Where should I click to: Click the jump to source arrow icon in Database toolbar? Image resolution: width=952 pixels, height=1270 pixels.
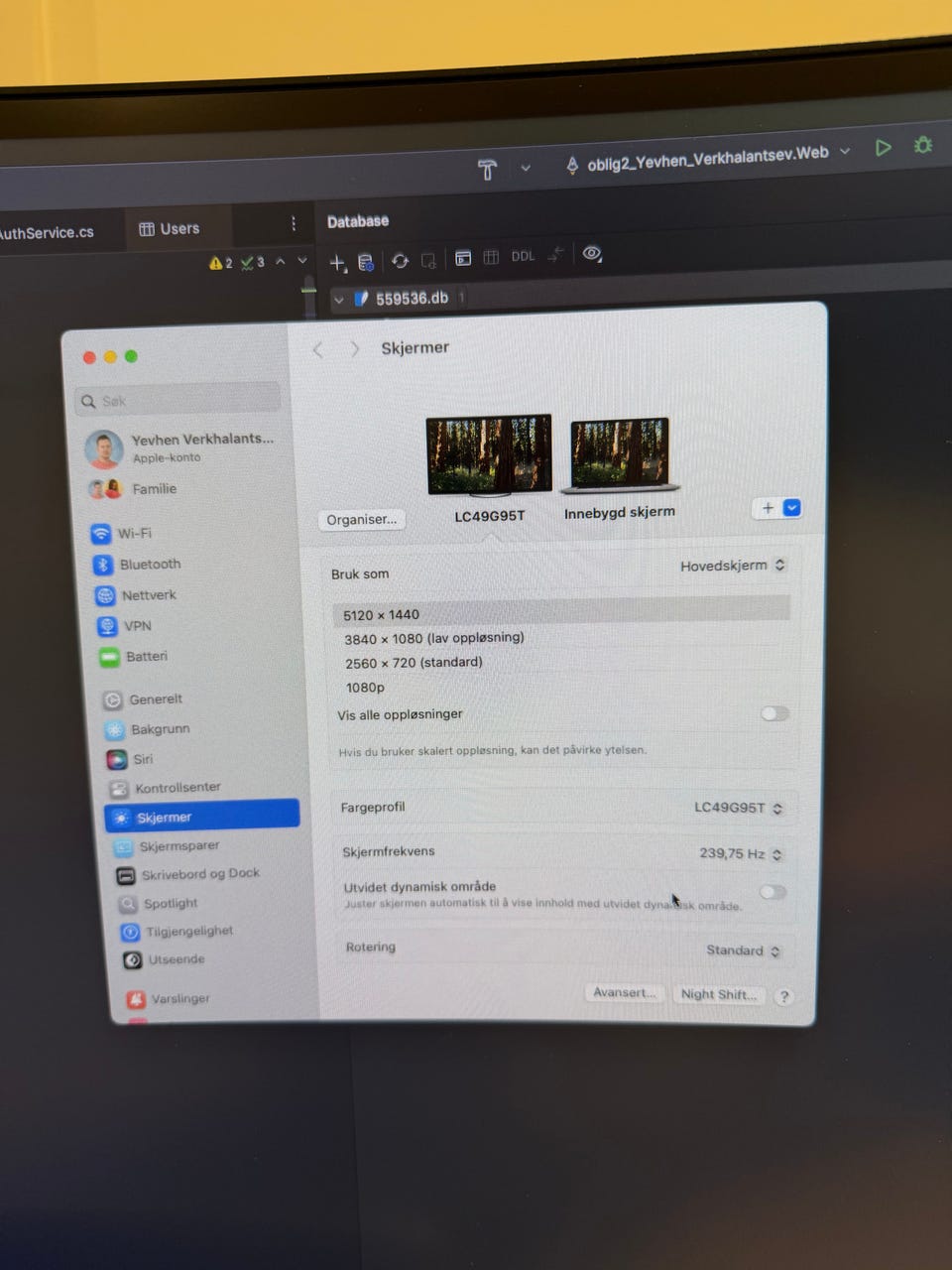556,255
